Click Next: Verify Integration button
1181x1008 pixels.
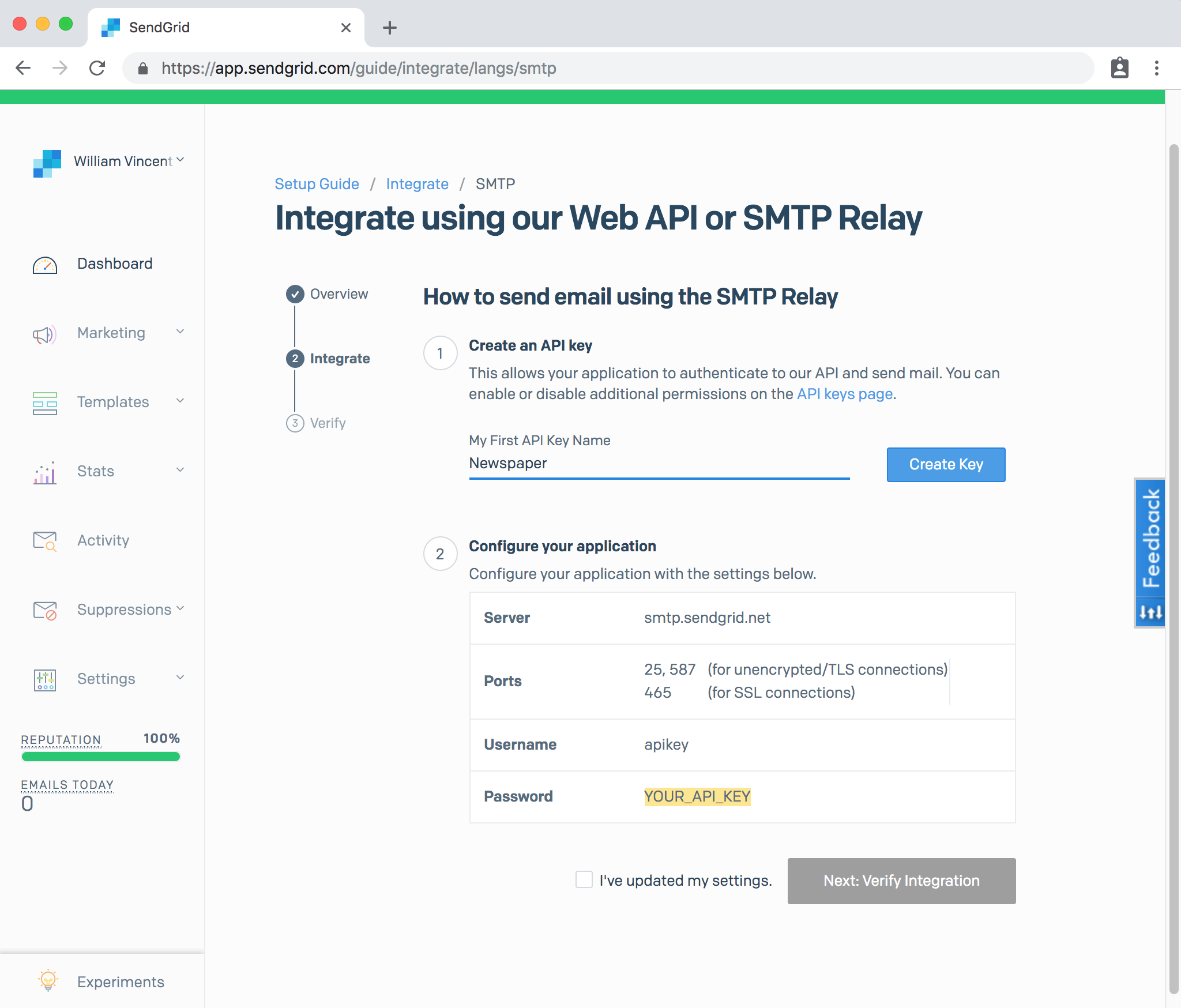tap(901, 881)
